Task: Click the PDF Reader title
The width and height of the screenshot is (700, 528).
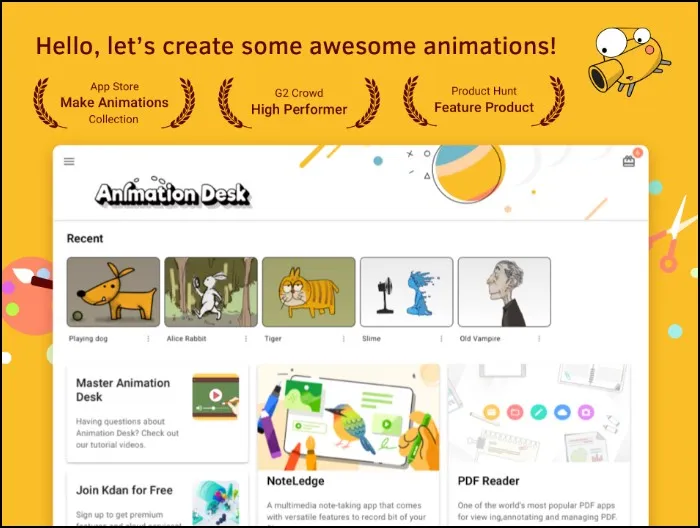Action: (488, 481)
